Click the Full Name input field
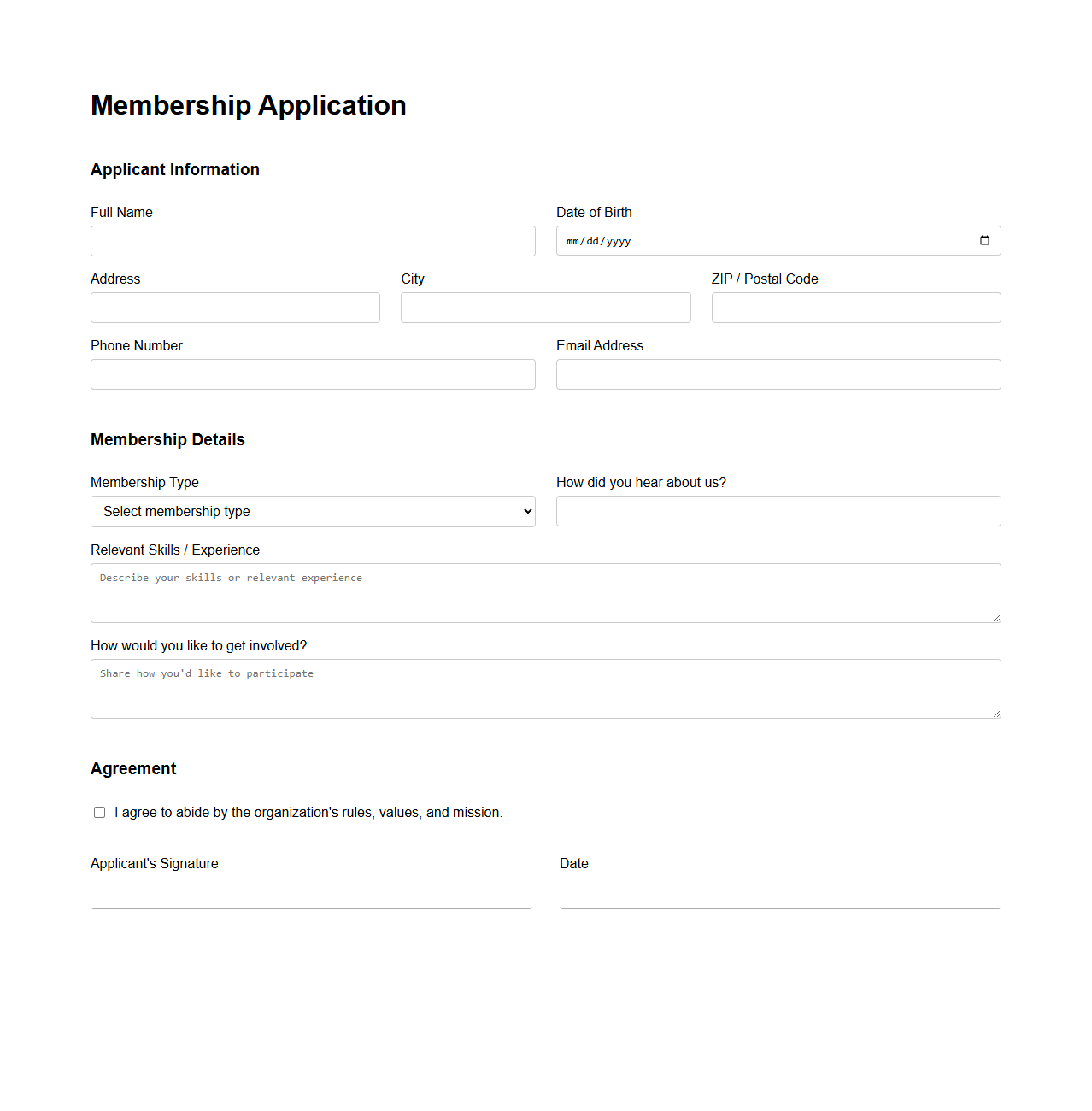Image resolution: width=1092 pixels, height=1111 pixels. pyautogui.click(x=313, y=241)
